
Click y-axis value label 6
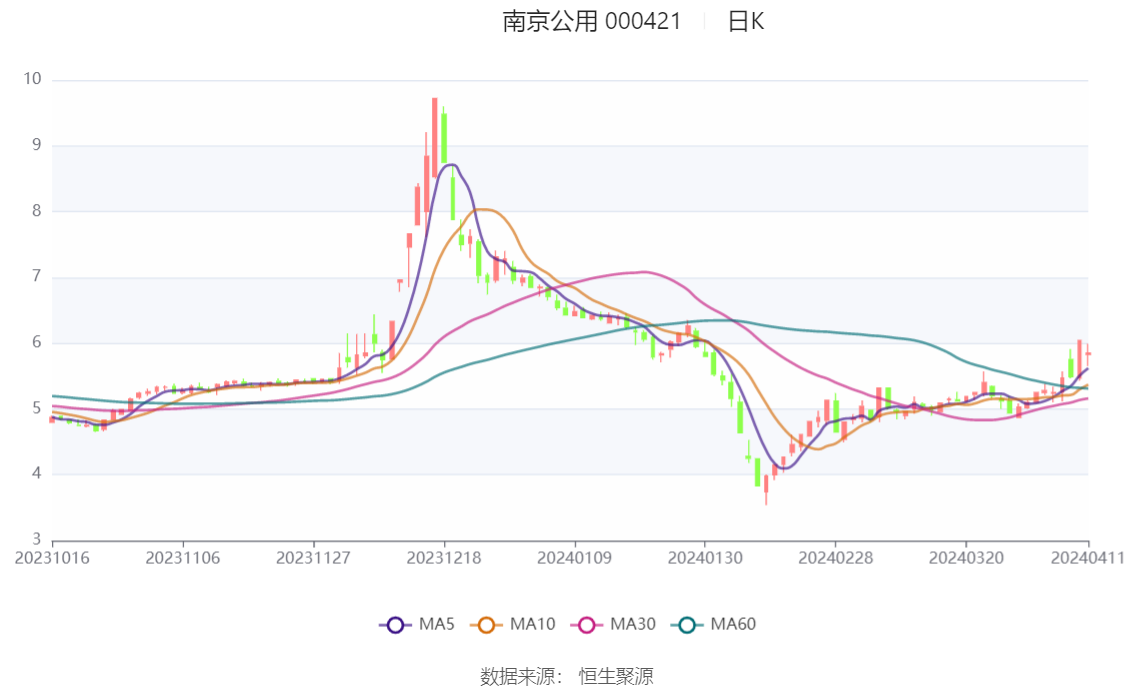[x=37, y=342]
